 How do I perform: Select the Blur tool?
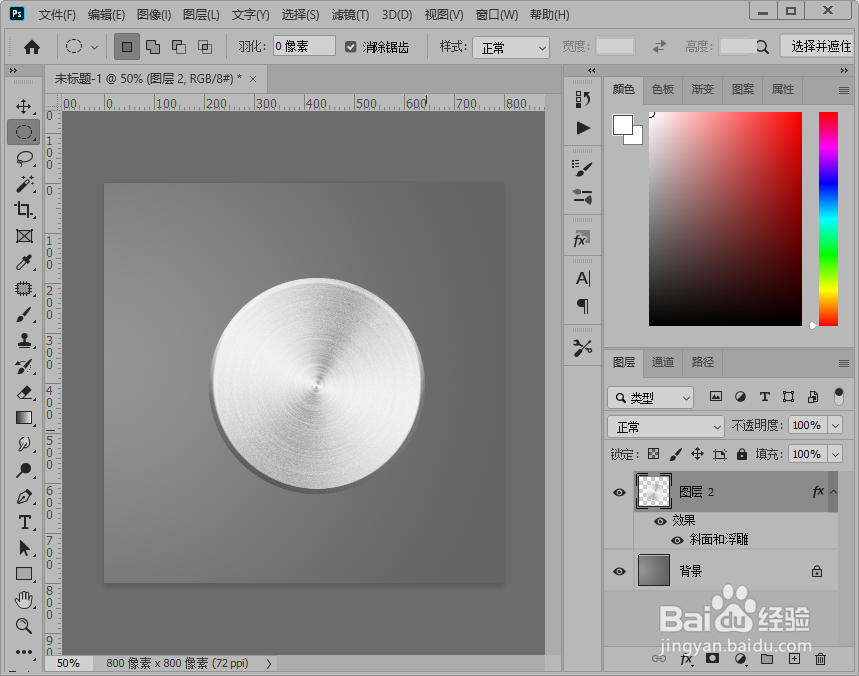24,444
